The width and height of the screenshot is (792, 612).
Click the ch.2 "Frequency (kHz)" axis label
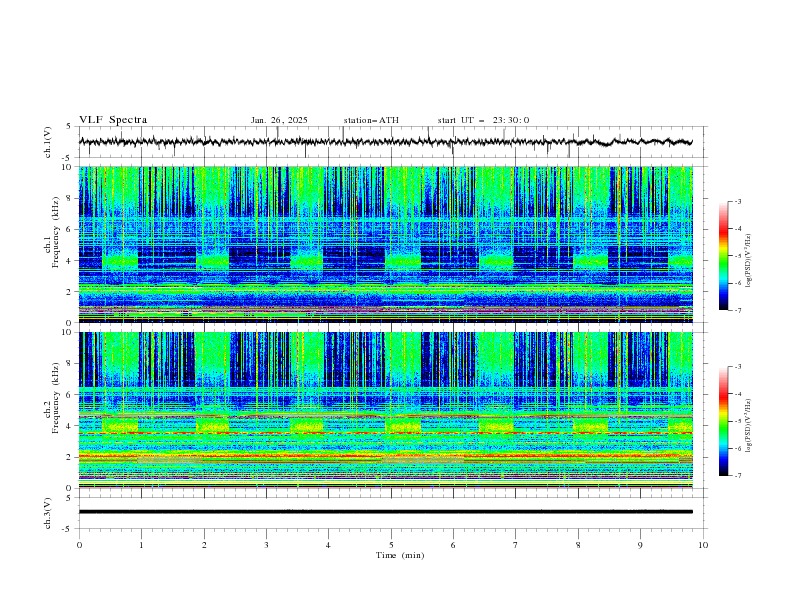[x=55, y=398]
